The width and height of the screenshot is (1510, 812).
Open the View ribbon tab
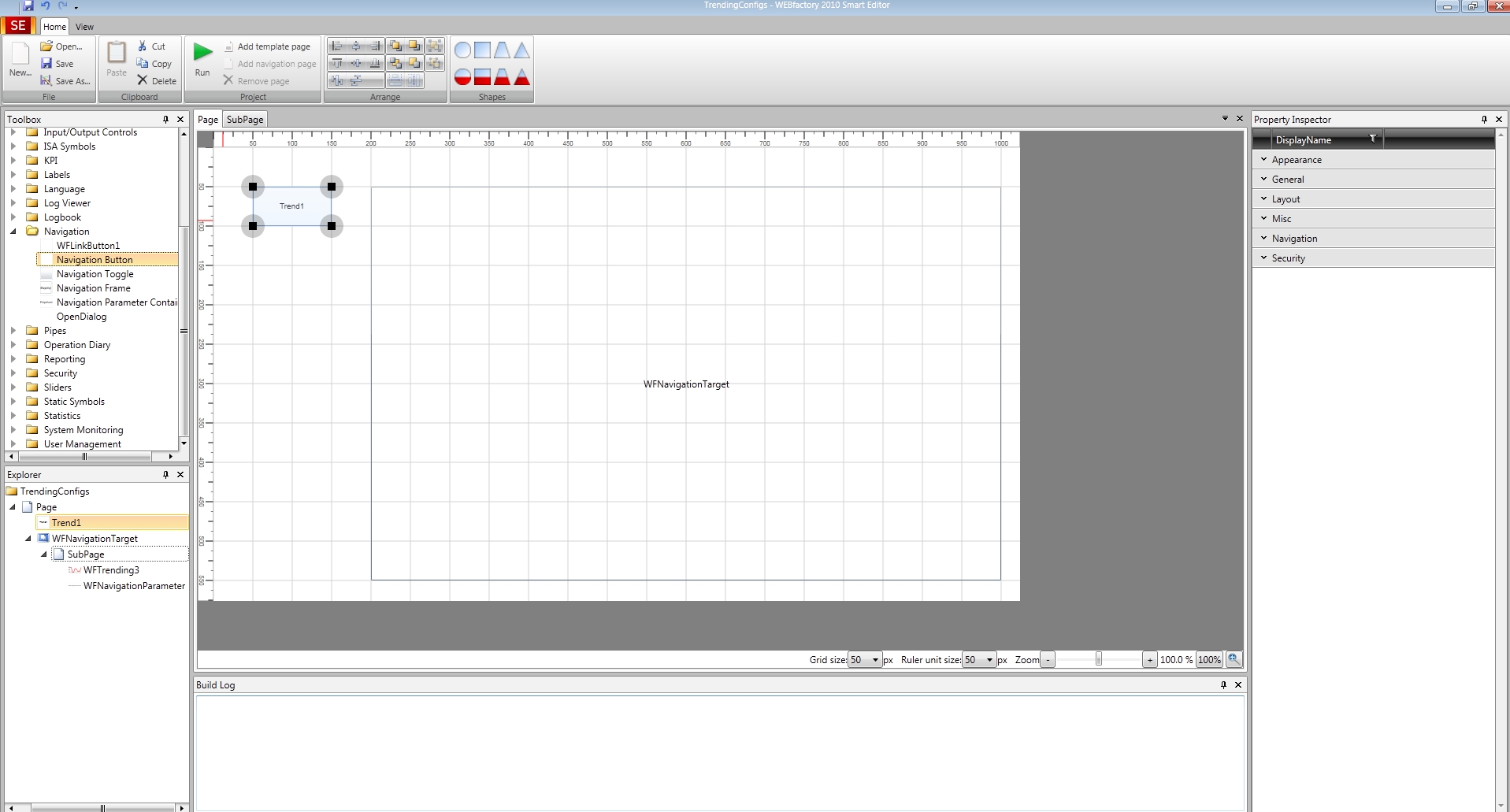point(84,27)
